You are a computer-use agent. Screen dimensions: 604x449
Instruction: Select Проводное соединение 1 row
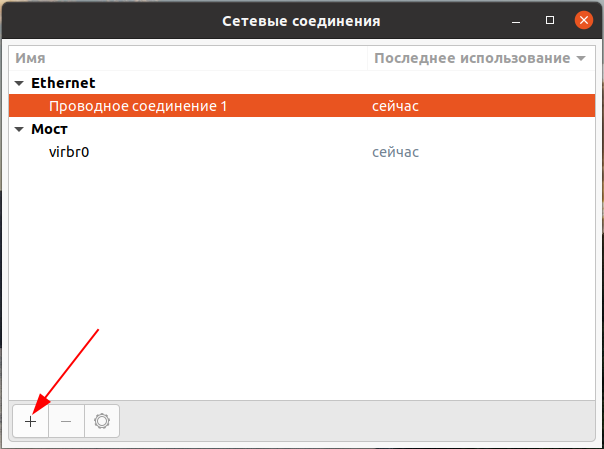click(302, 106)
